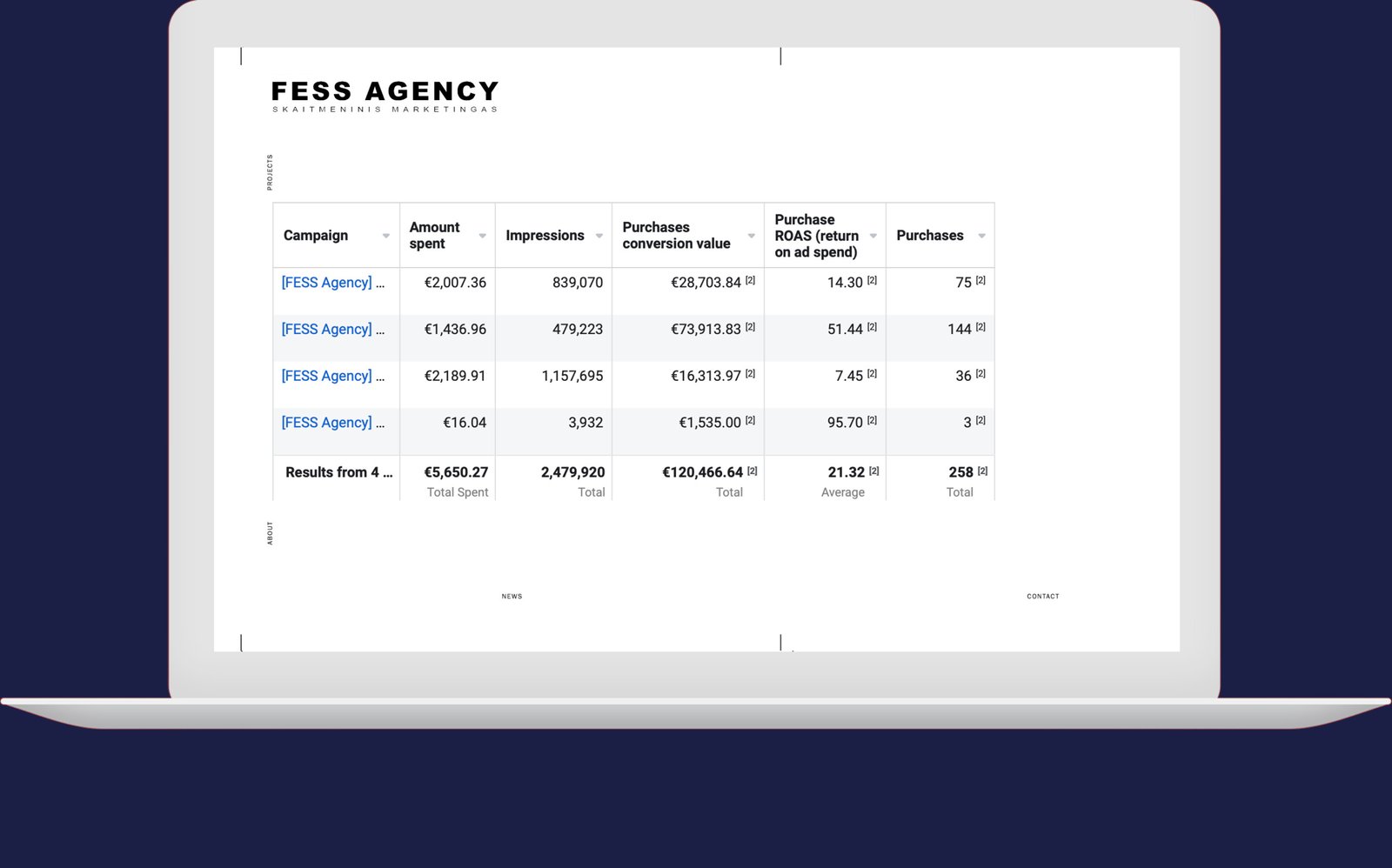
Task: Open the Purchase ROAS column dropdown arrow
Action: 873,236
